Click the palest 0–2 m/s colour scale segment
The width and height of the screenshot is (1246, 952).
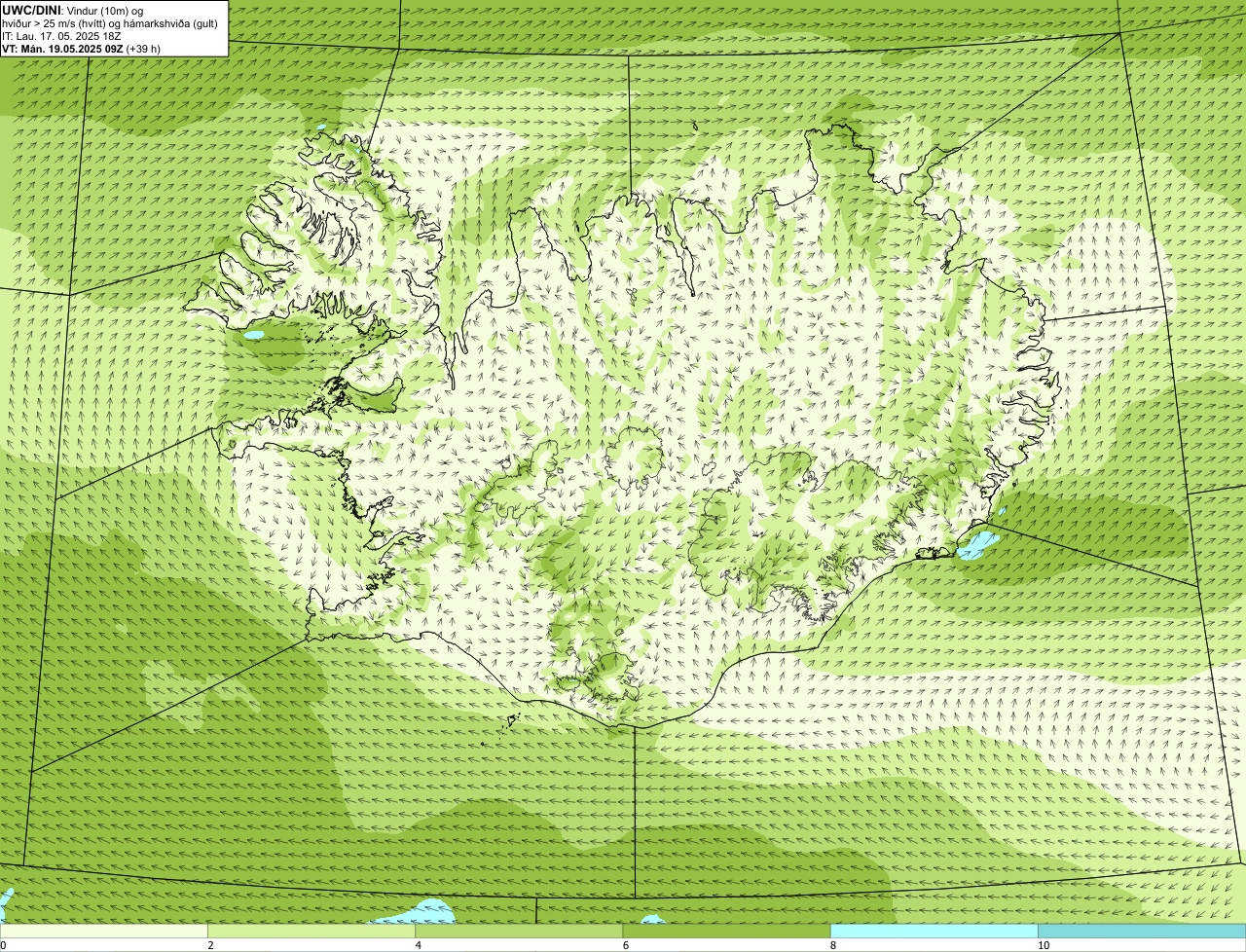(x=104, y=932)
